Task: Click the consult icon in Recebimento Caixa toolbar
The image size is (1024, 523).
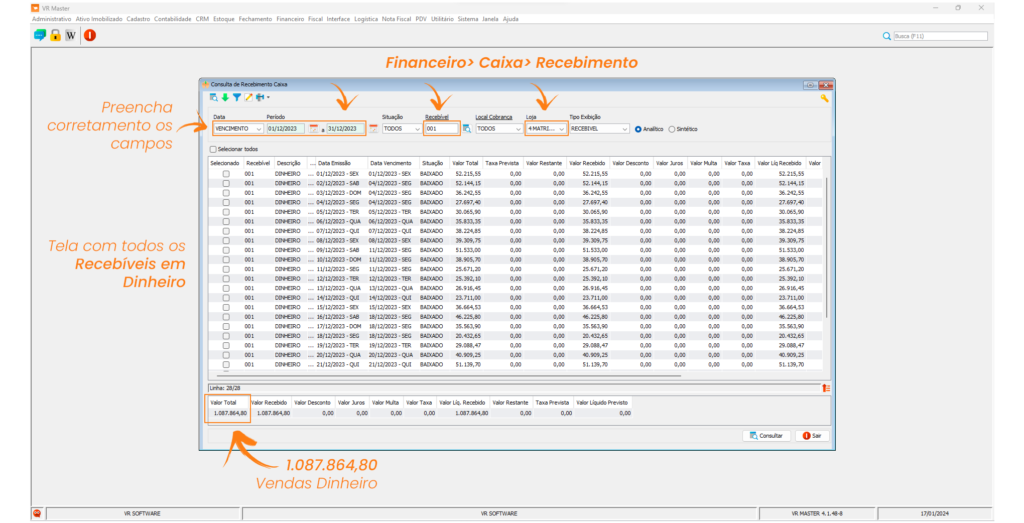Action: click(x=214, y=97)
